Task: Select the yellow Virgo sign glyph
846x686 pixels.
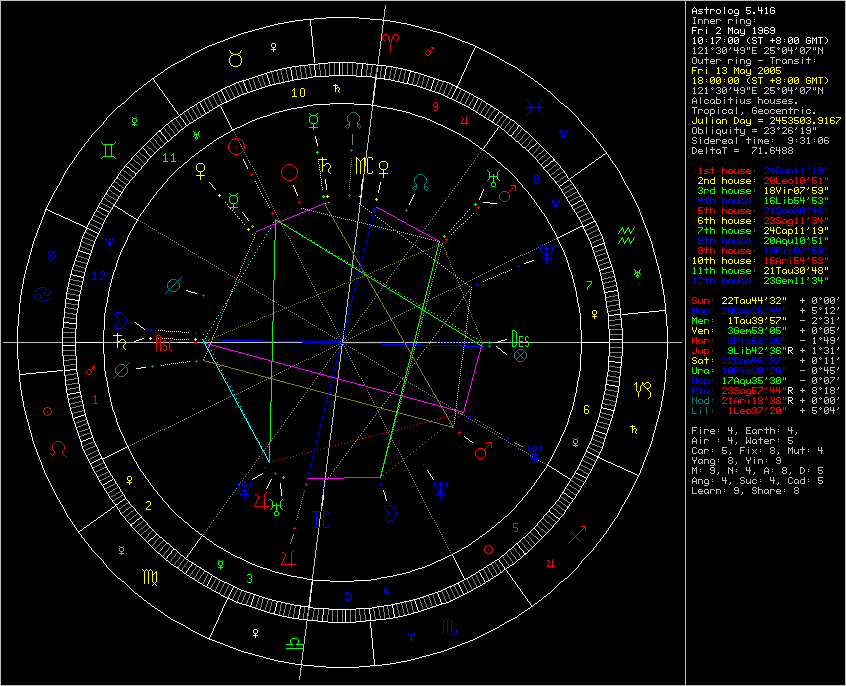Action: (149, 576)
